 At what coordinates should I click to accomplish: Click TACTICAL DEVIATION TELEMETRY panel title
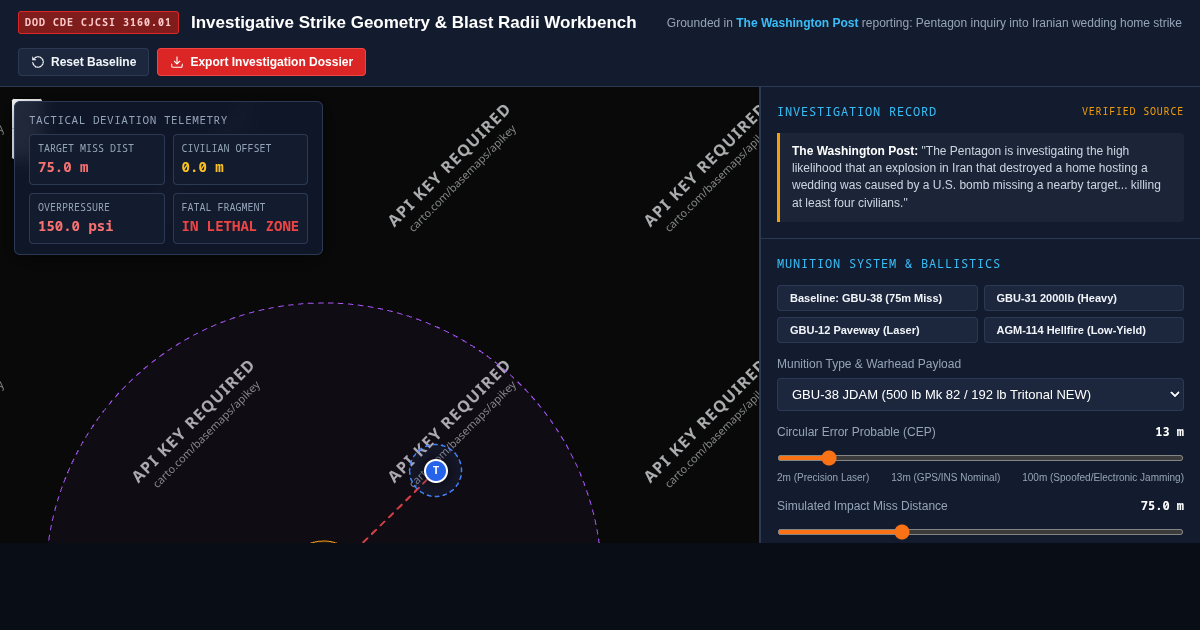coord(128,120)
